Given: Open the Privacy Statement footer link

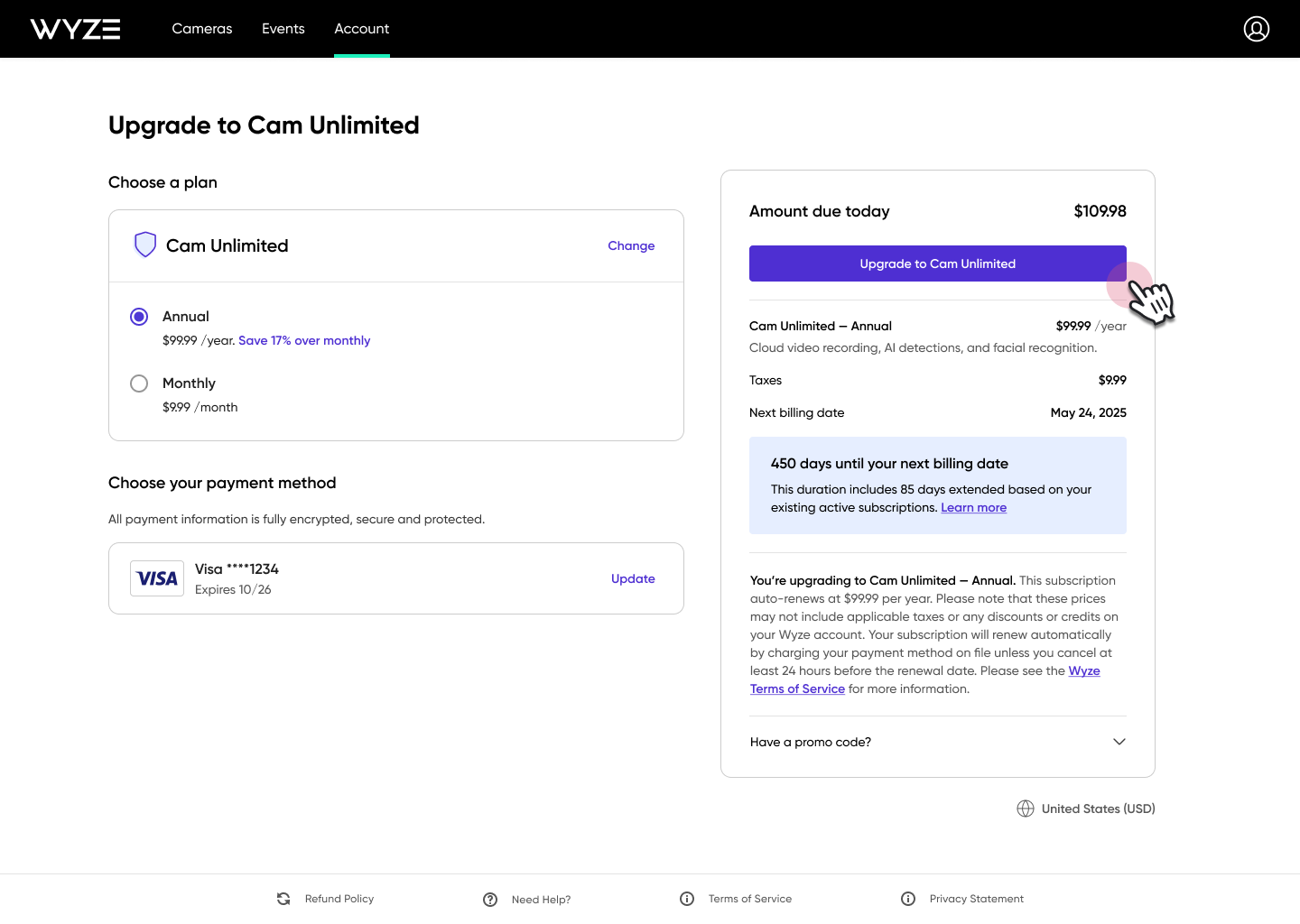Looking at the screenshot, I should 977,899.
